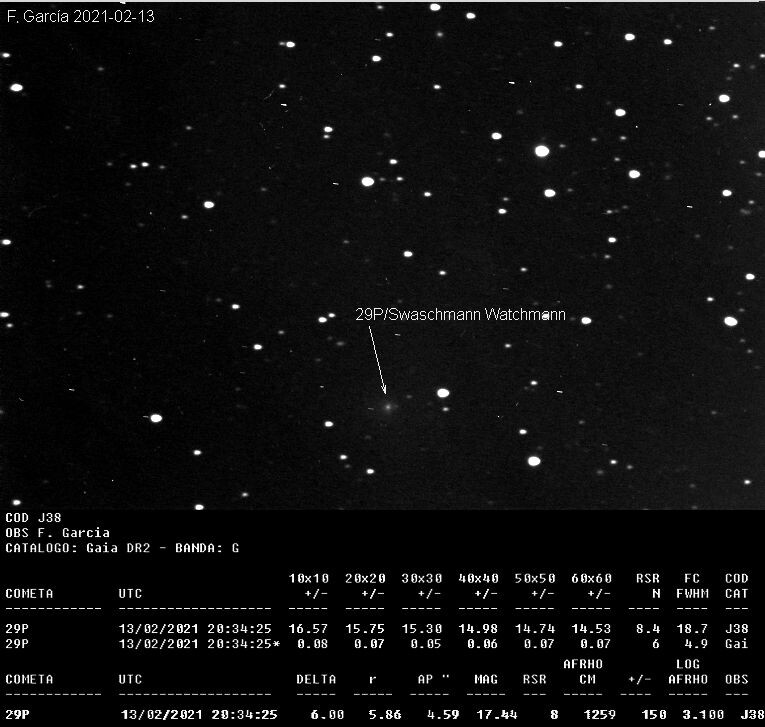Click the "RSR N" header in first table

coord(648,586)
